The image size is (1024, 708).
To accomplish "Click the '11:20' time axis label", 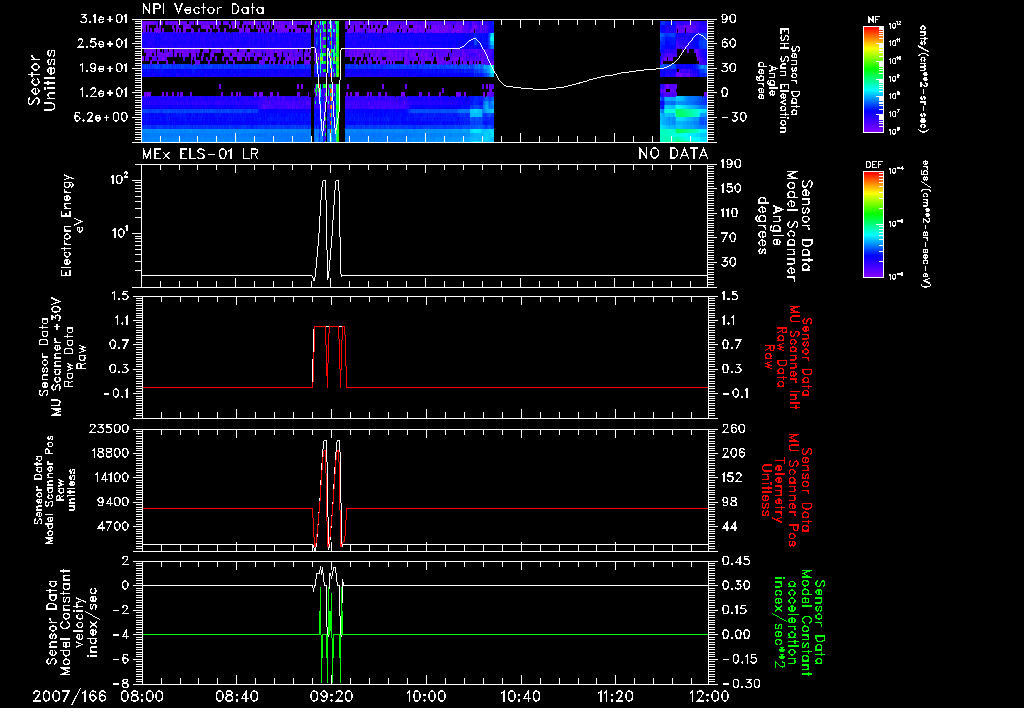I will click(615, 696).
